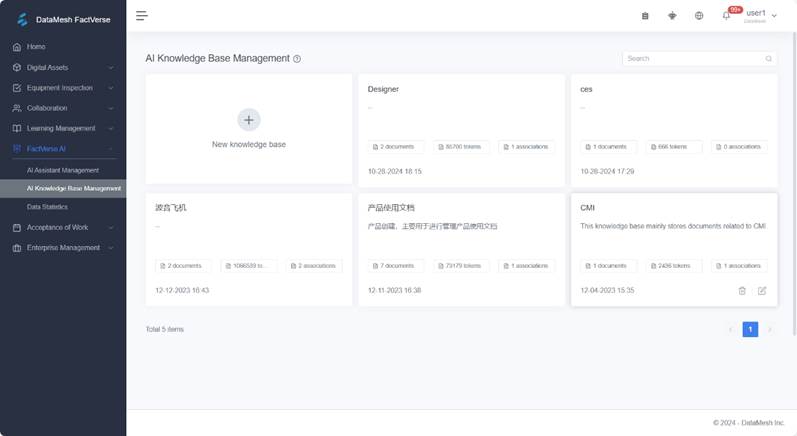Expand the Equipment Inspection menu
The height and width of the screenshot is (436, 797).
(63, 88)
